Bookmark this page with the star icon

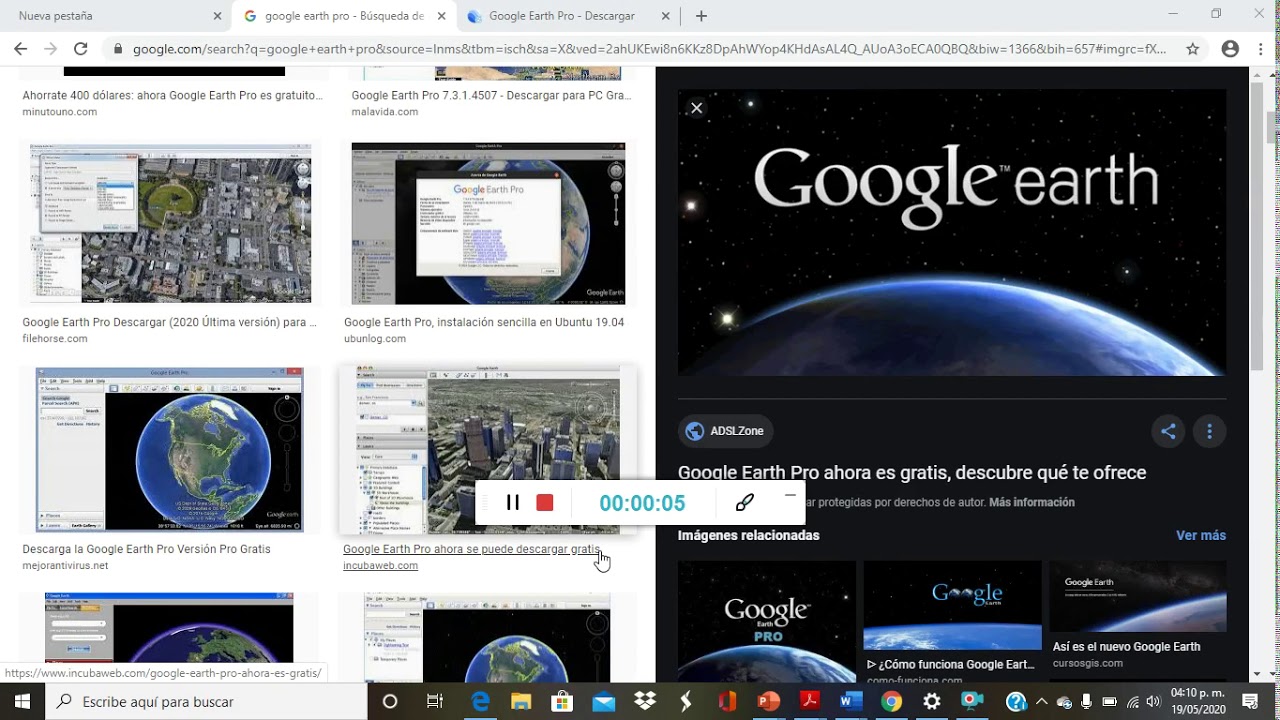pyautogui.click(x=1192, y=48)
